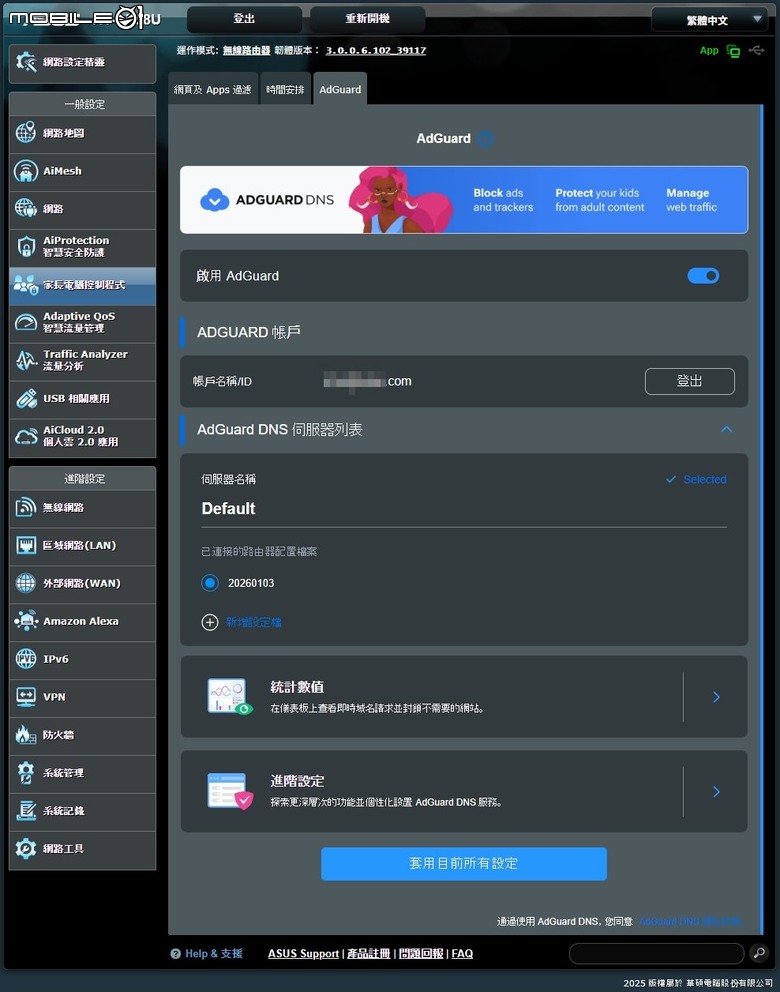Open the 家長電腦控制程式 menu item

pyautogui.click(x=82, y=285)
